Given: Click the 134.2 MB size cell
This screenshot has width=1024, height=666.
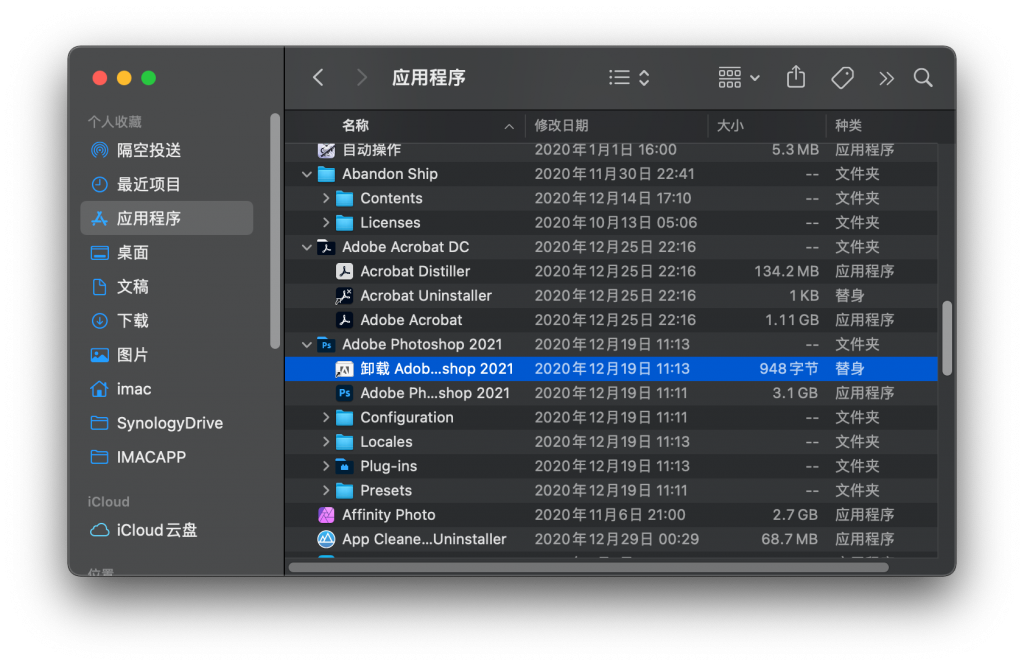Looking at the screenshot, I should click(786, 272).
